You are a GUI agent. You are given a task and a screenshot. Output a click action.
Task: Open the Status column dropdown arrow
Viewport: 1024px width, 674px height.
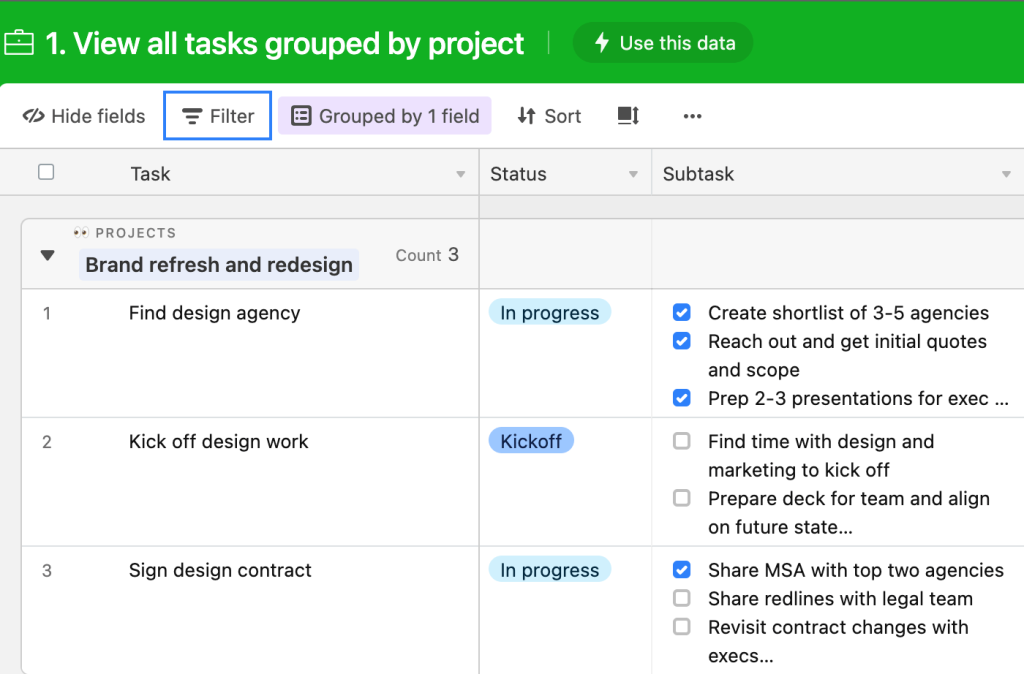pyautogui.click(x=633, y=174)
